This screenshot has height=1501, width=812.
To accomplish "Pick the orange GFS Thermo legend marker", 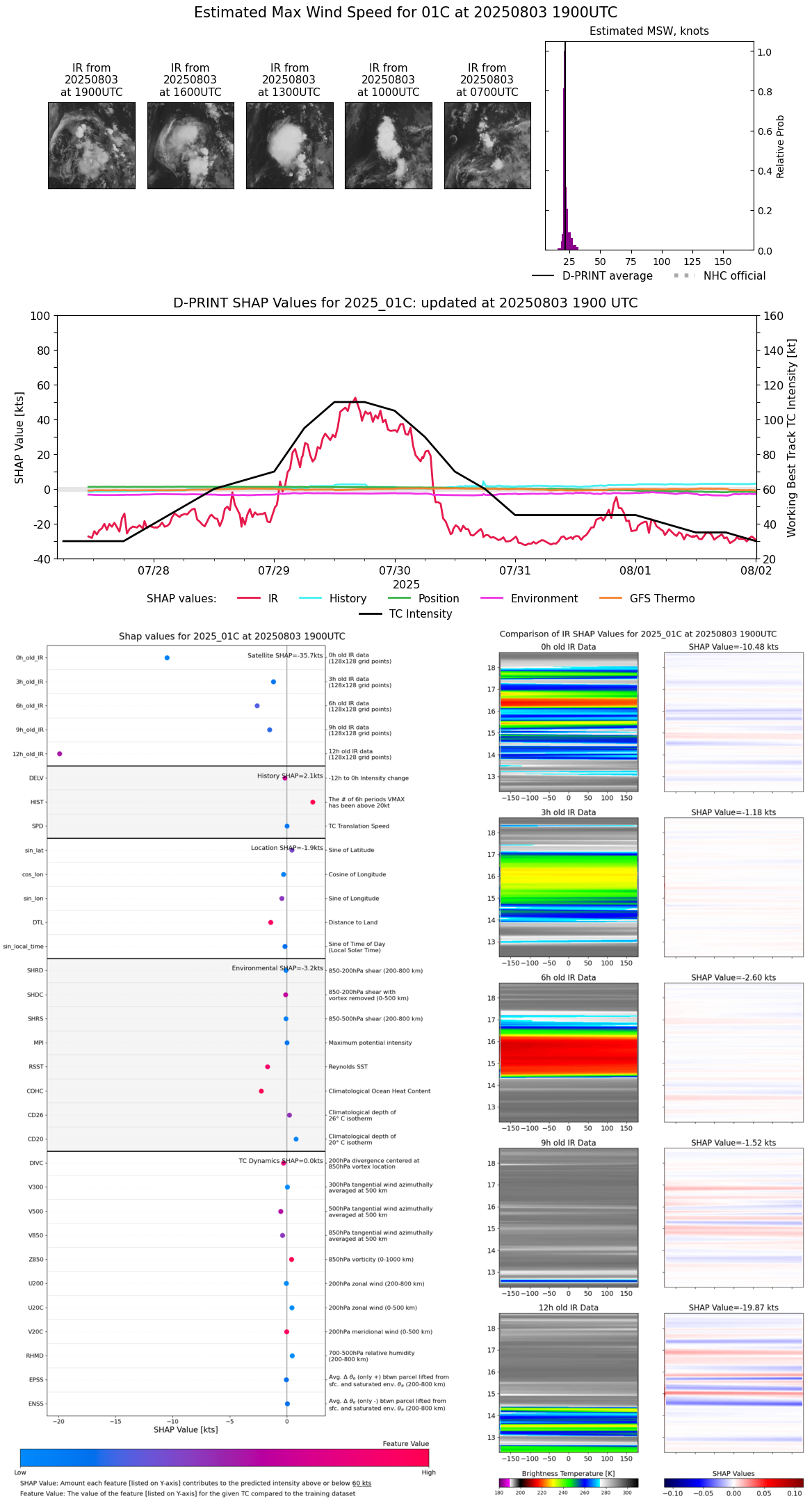I will (x=610, y=598).
